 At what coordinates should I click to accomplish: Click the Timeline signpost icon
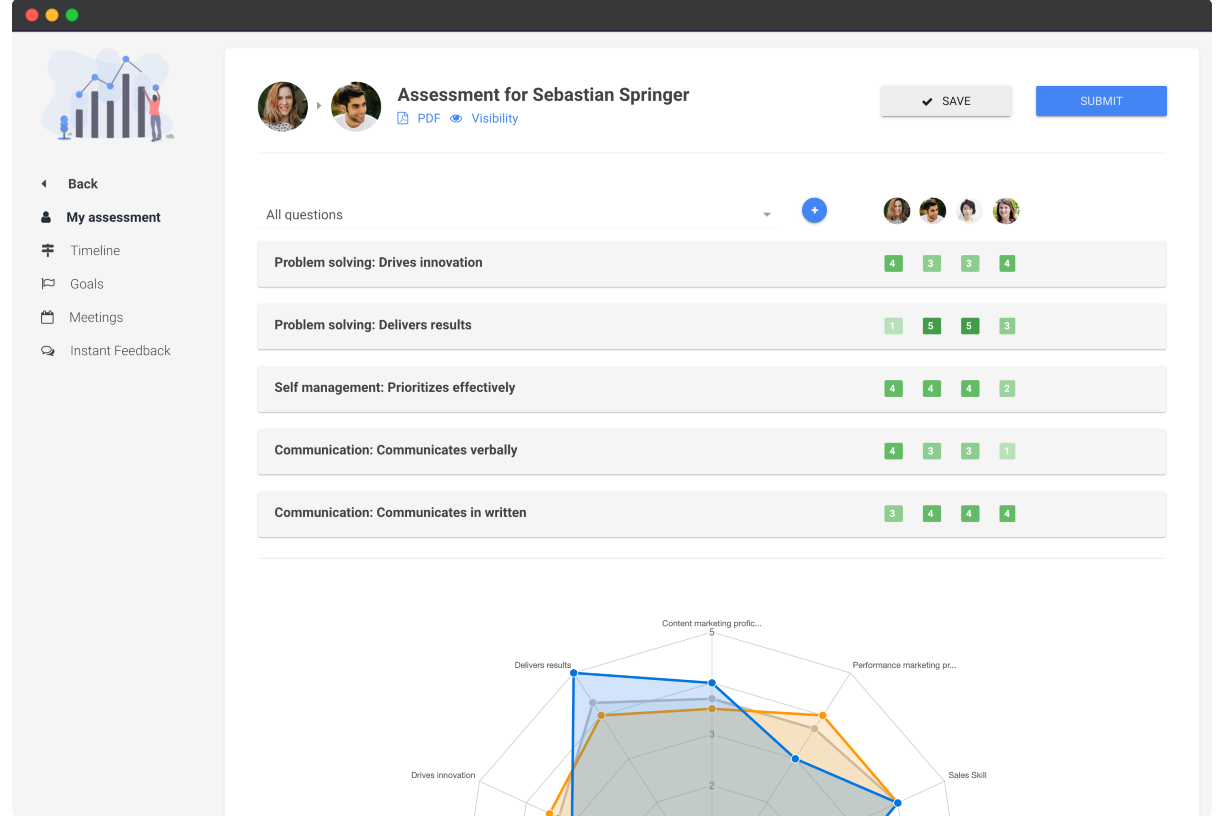[47, 251]
